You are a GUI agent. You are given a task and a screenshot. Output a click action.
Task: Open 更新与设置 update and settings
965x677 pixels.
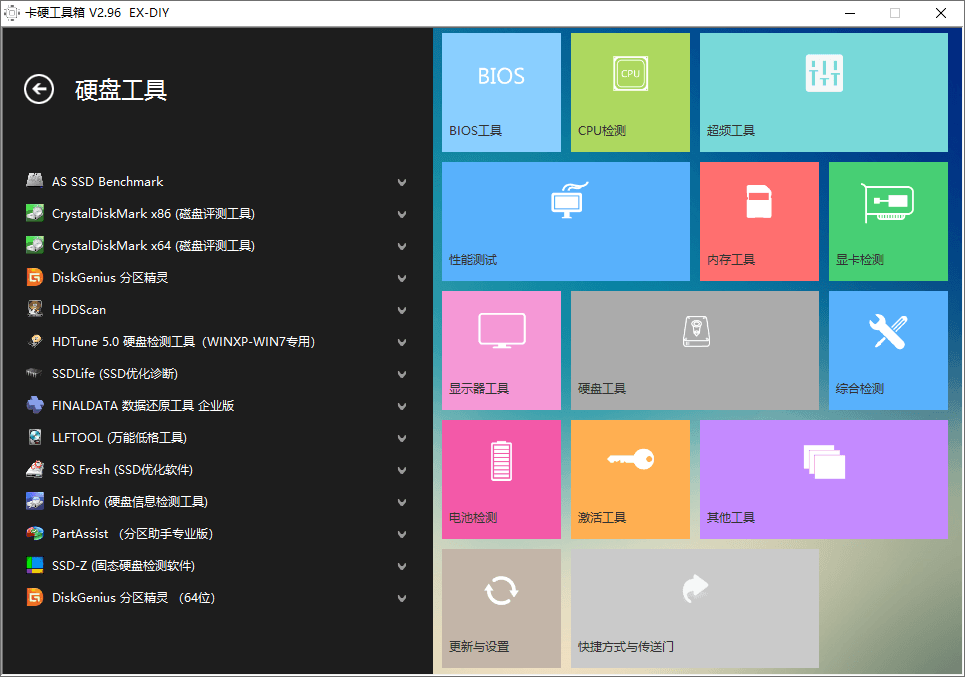pos(500,608)
